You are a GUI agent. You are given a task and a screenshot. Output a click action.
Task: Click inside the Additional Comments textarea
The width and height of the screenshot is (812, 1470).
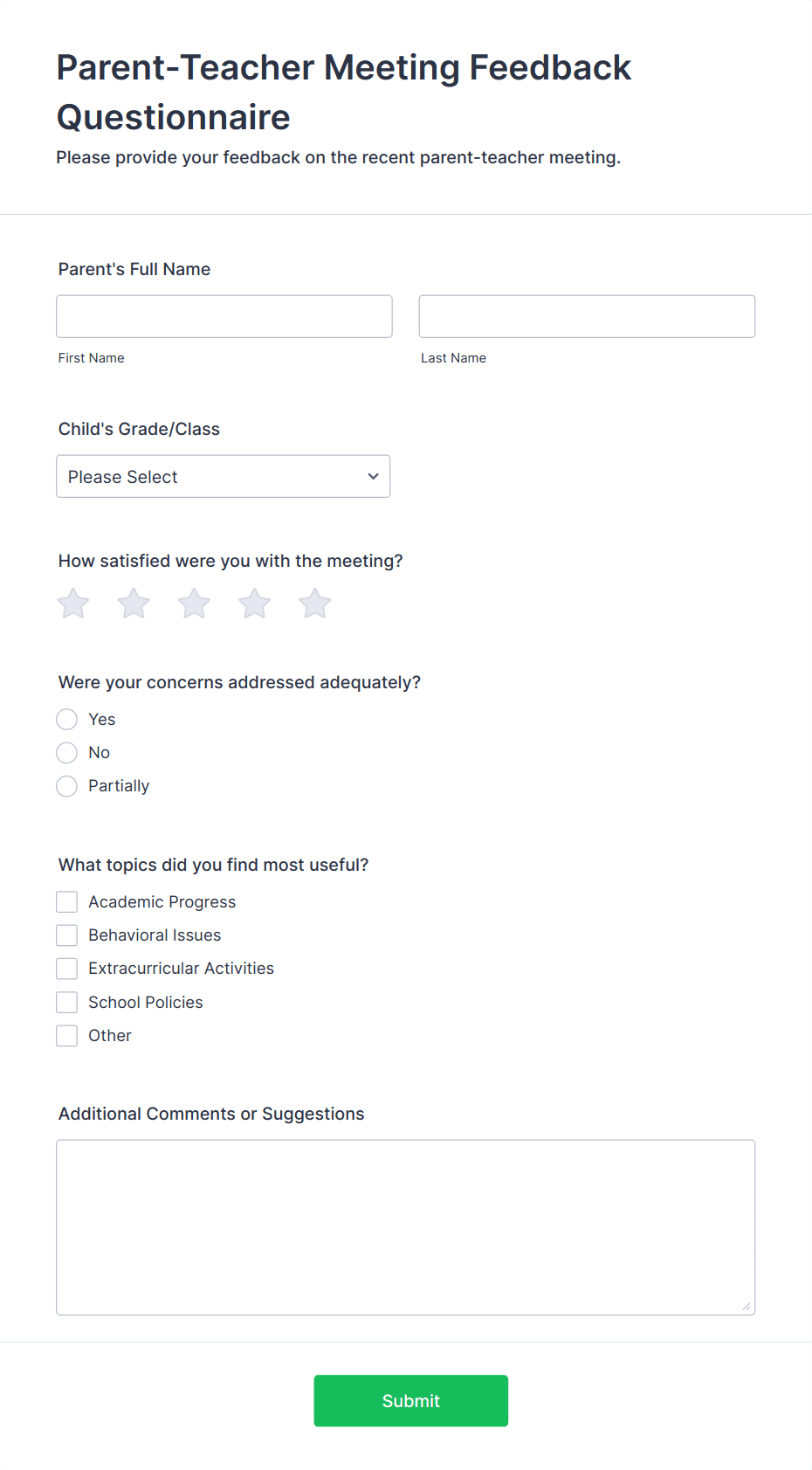405,1223
